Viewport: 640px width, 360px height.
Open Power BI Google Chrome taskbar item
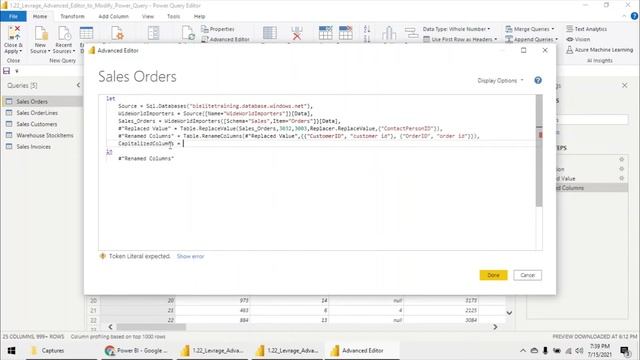point(136,351)
